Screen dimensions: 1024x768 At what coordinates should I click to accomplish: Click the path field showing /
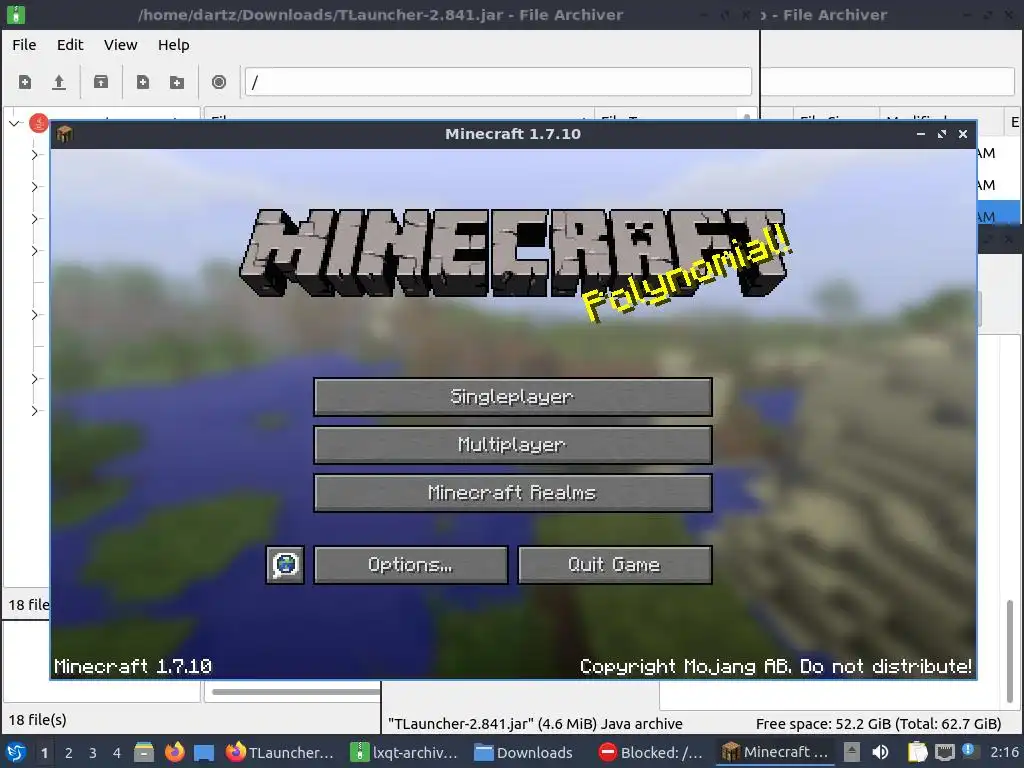(498, 82)
